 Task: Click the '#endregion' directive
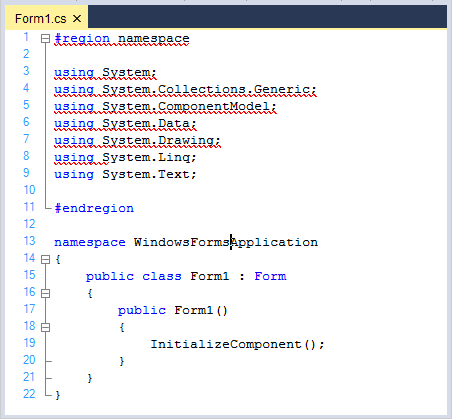coord(94,208)
